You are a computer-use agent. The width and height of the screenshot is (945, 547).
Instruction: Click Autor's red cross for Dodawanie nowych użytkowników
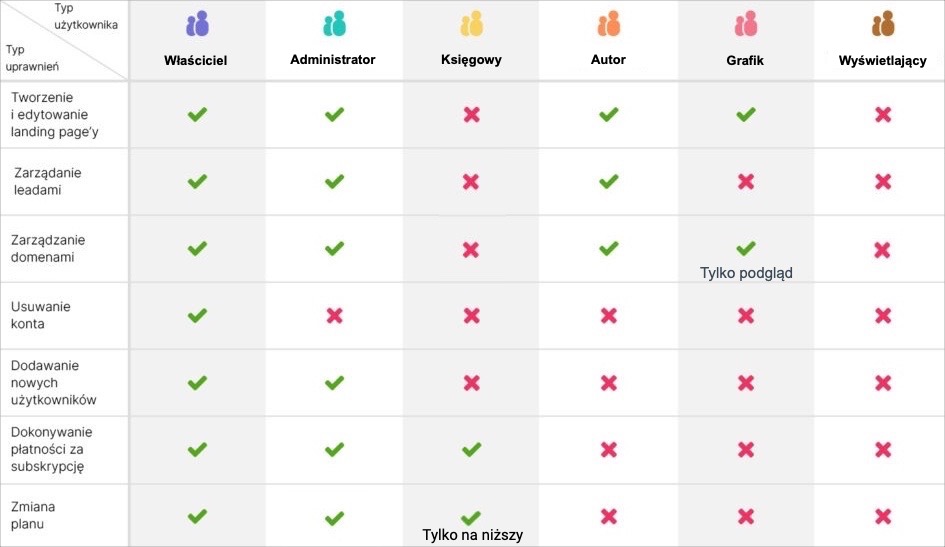[608, 383]
